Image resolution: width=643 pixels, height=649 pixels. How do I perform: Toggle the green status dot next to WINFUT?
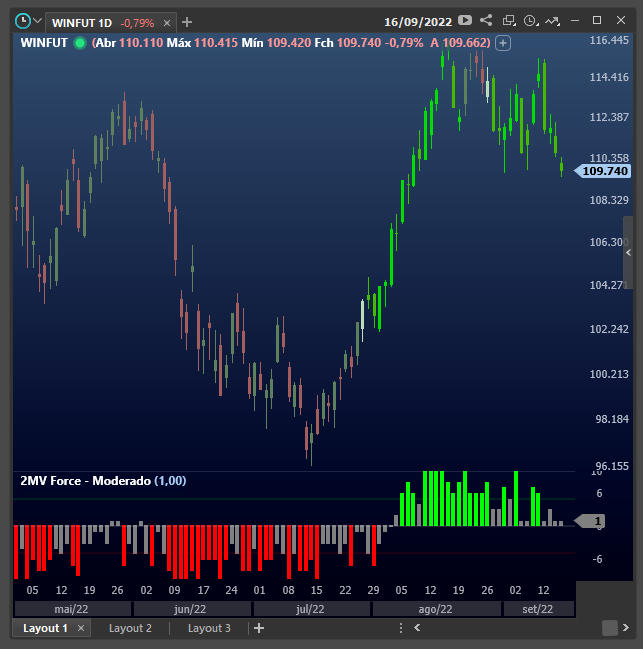[x=79, y=42]
